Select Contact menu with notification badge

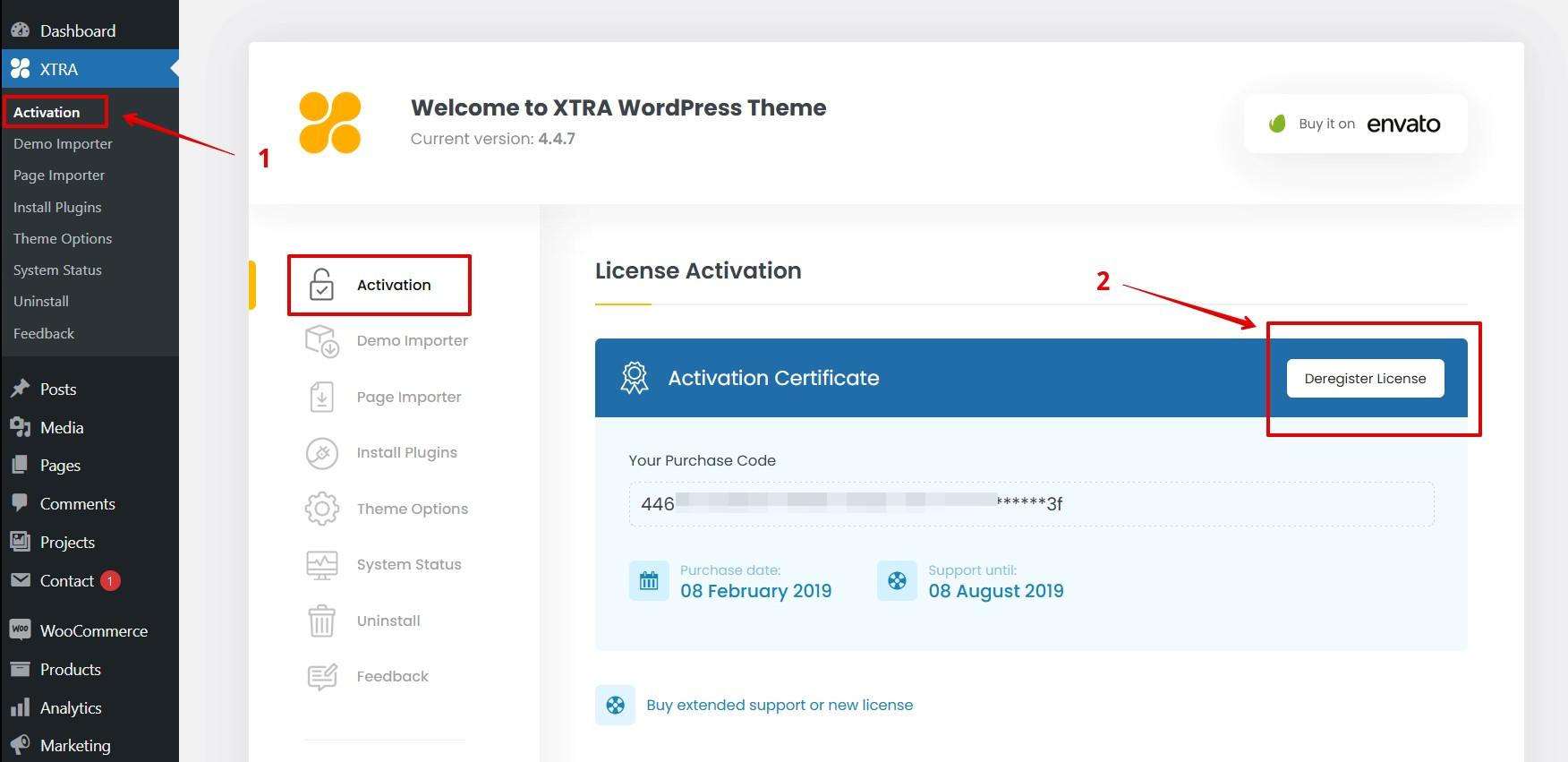pos(67,580)
